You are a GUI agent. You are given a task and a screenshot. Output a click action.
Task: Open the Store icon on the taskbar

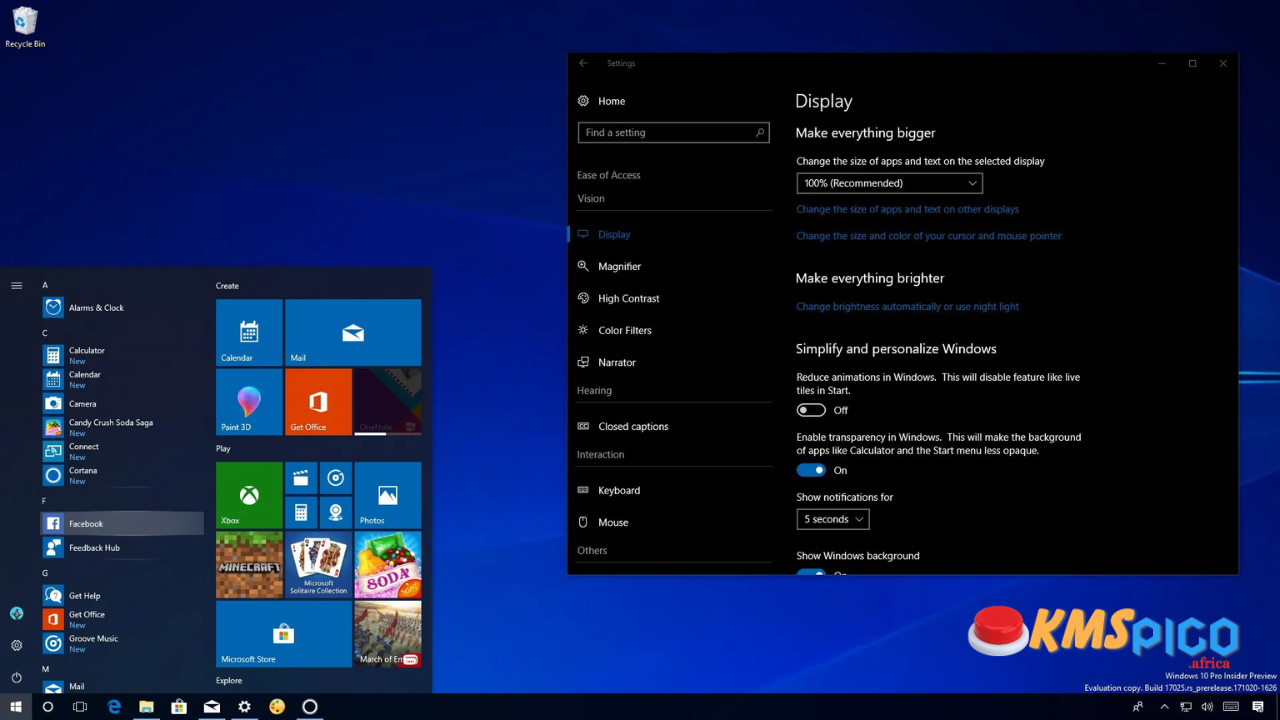click(179, 707)
